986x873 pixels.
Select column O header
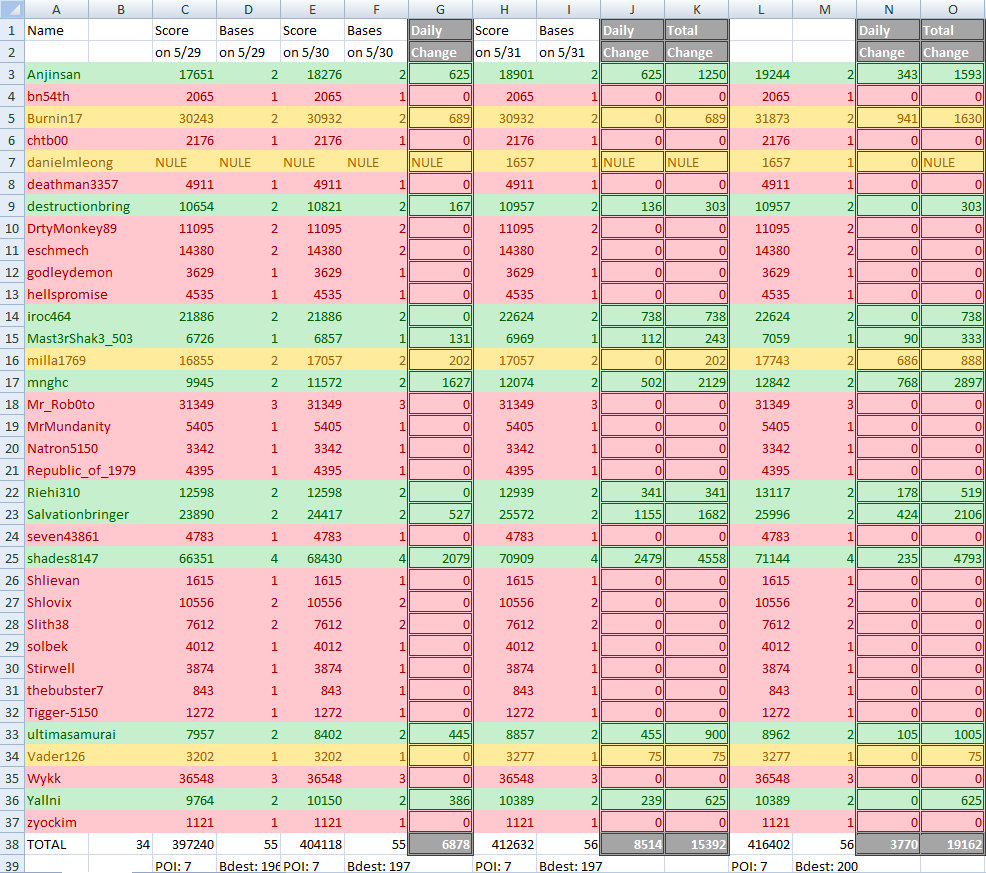click(953, 9)
